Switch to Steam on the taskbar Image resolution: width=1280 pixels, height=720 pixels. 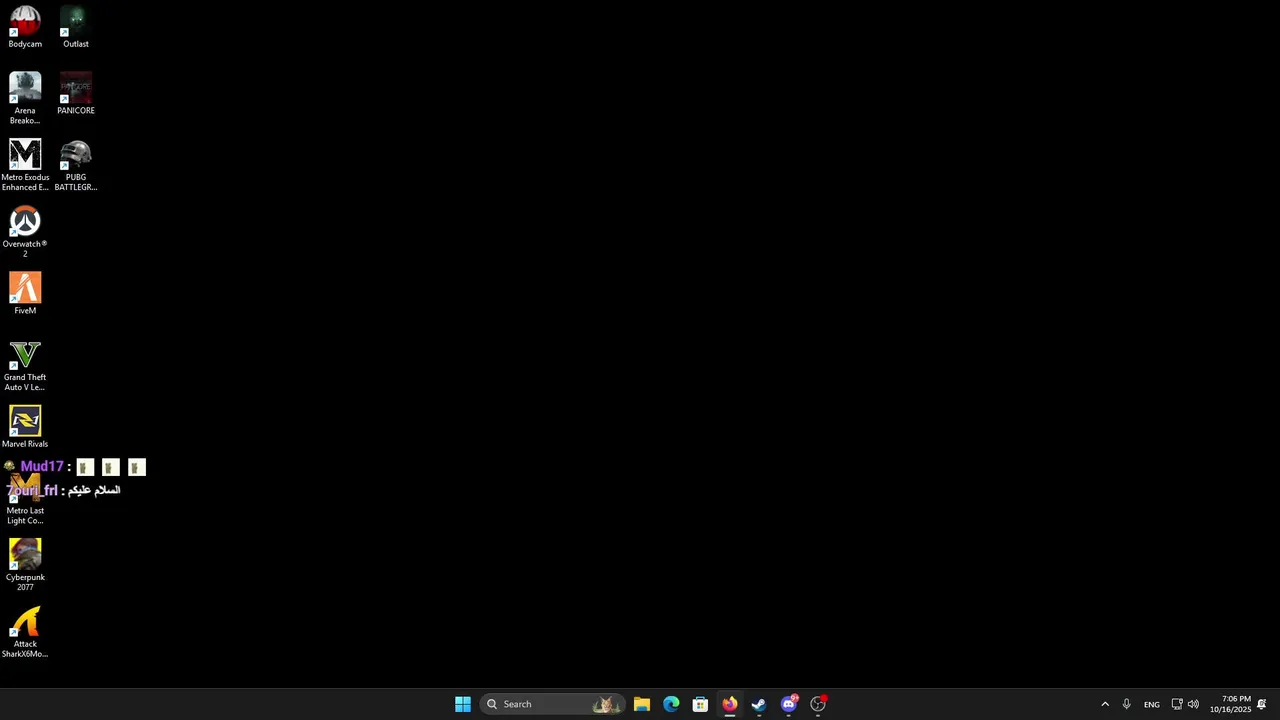759,704
